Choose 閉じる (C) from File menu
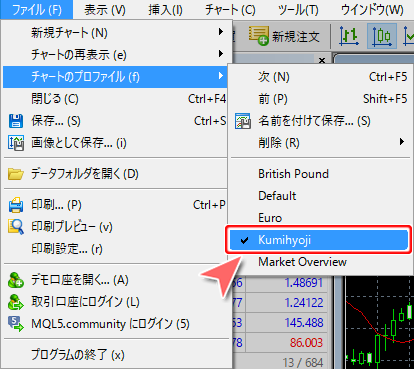414x369 pixels. pyautogui.click(x=115, y=99)
